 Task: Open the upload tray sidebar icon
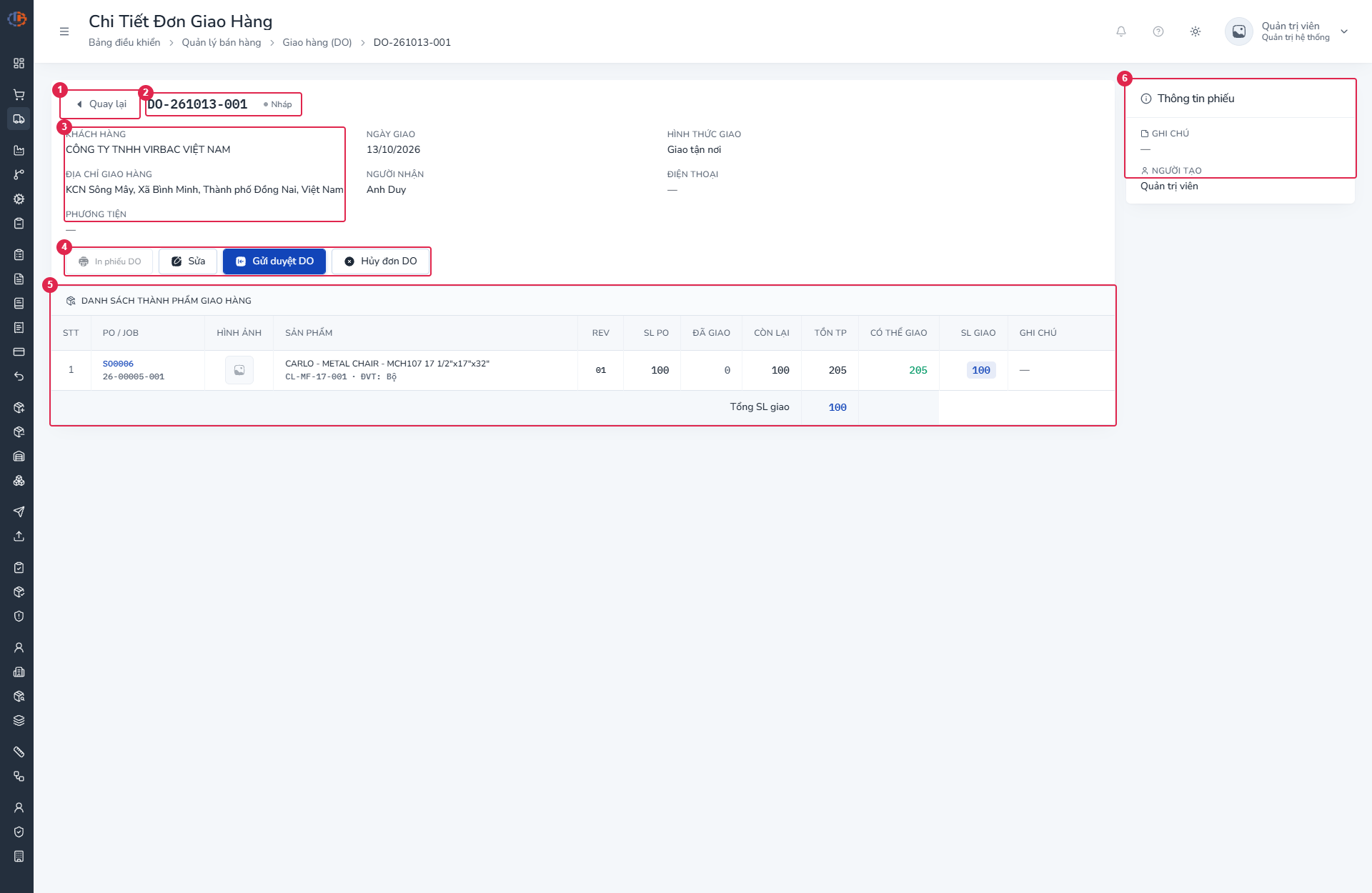pyautogui.click(x=19, y=537)
